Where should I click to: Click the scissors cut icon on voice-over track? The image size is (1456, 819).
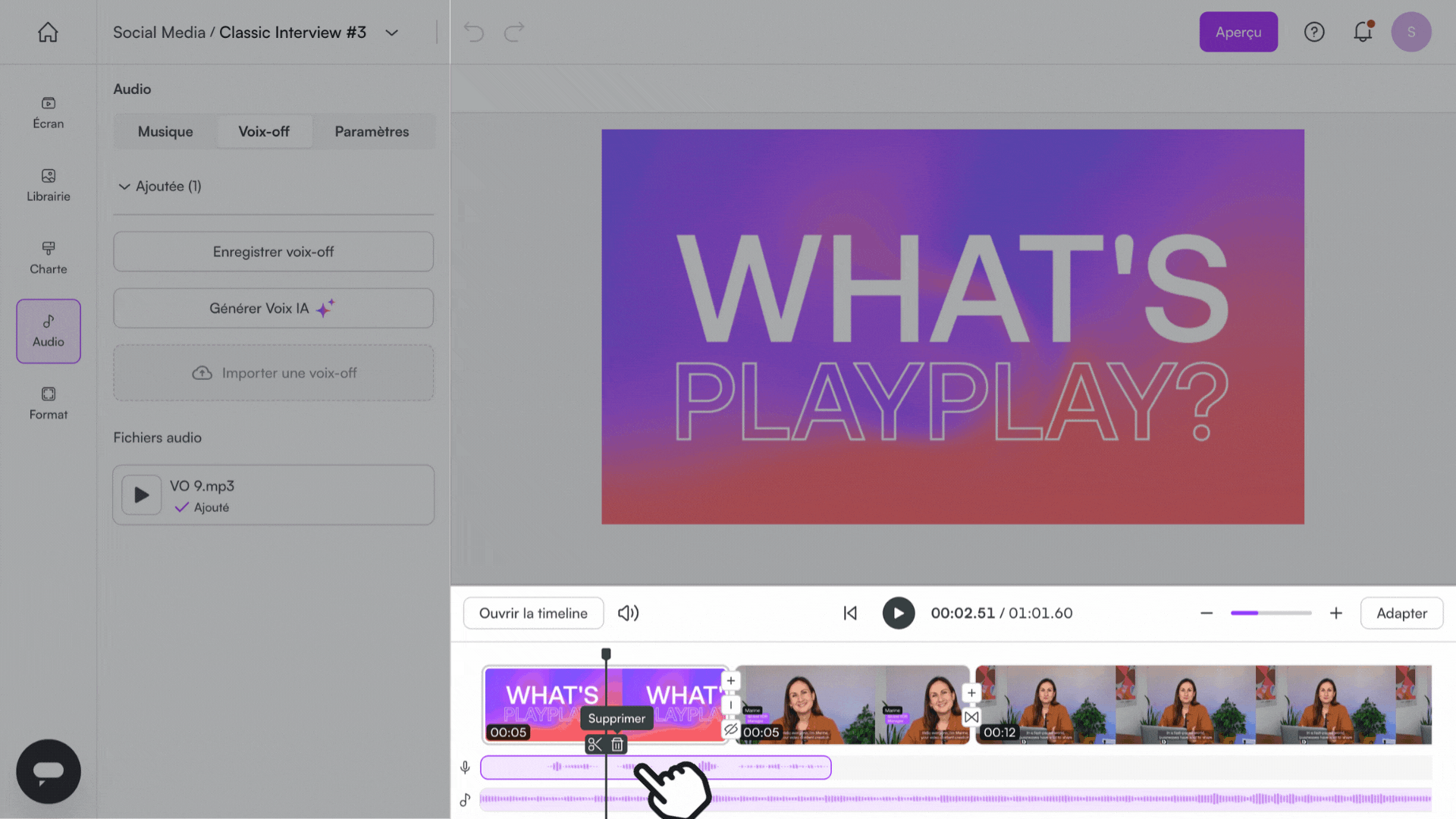coord(595,745)
